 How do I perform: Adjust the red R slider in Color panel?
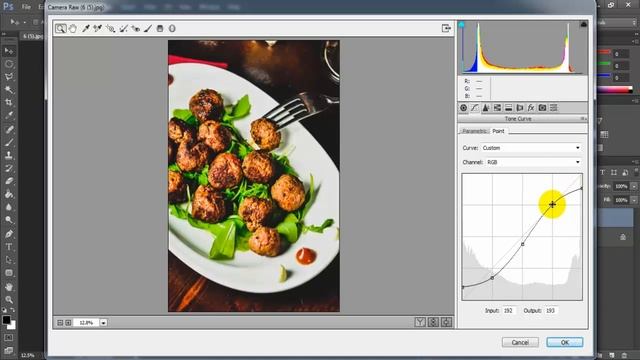click(x=604, y=52)
